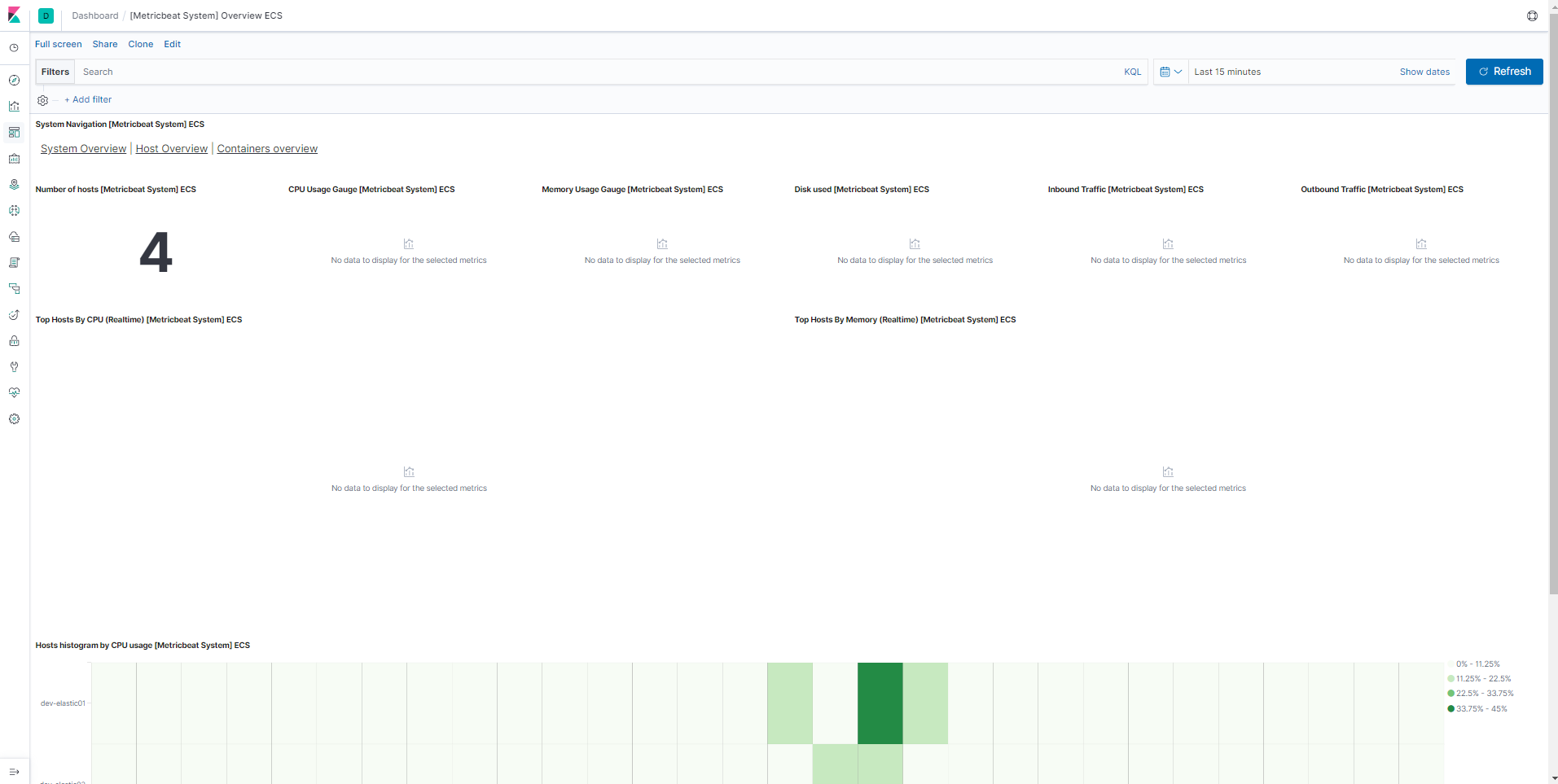Viewport: 1558px width, 784px height.
Task: Open the Recently viewed clock icon
Action: [14, 48]
